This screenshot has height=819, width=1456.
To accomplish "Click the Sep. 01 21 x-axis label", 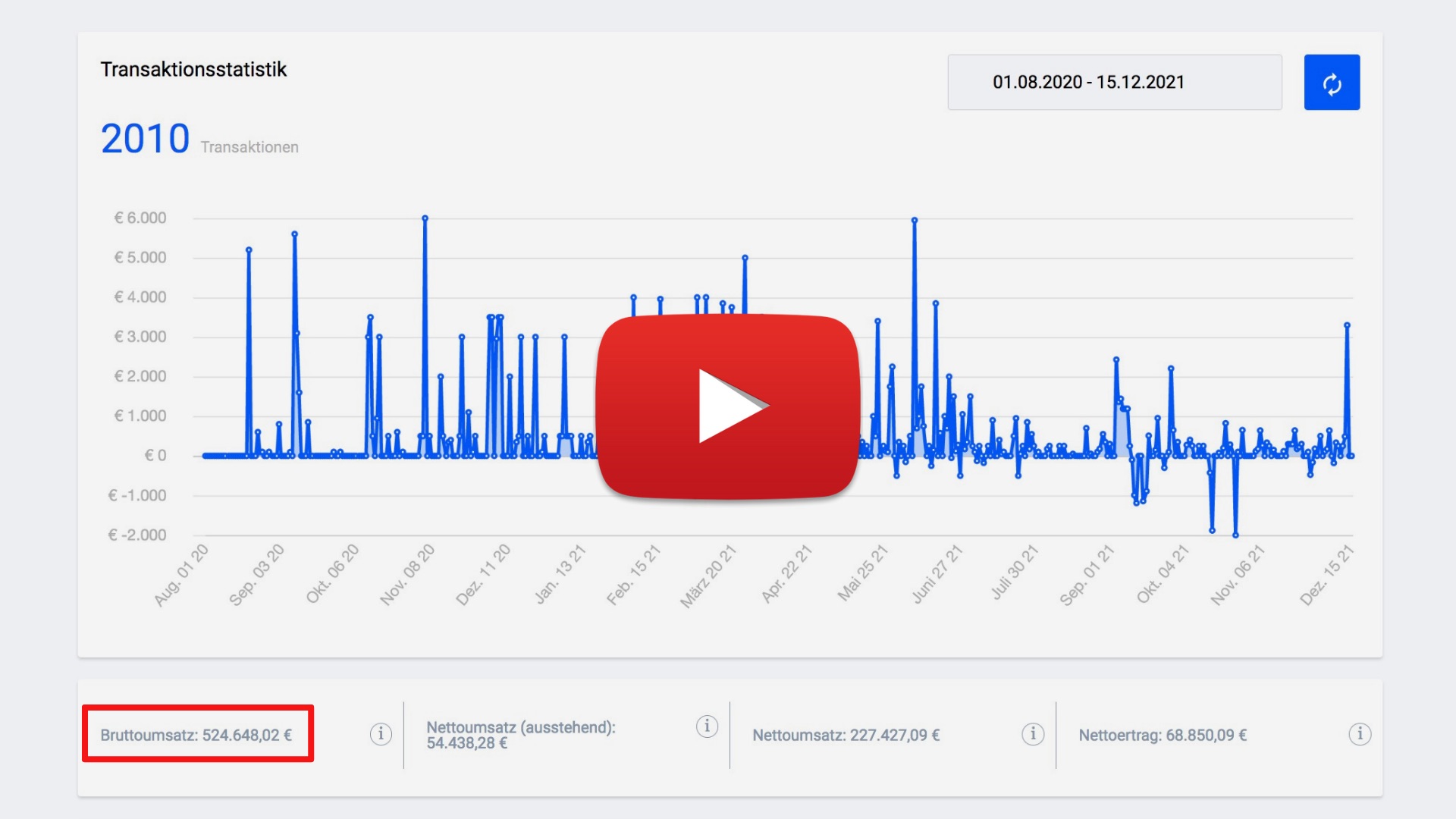I will (x=1087, y=576).
